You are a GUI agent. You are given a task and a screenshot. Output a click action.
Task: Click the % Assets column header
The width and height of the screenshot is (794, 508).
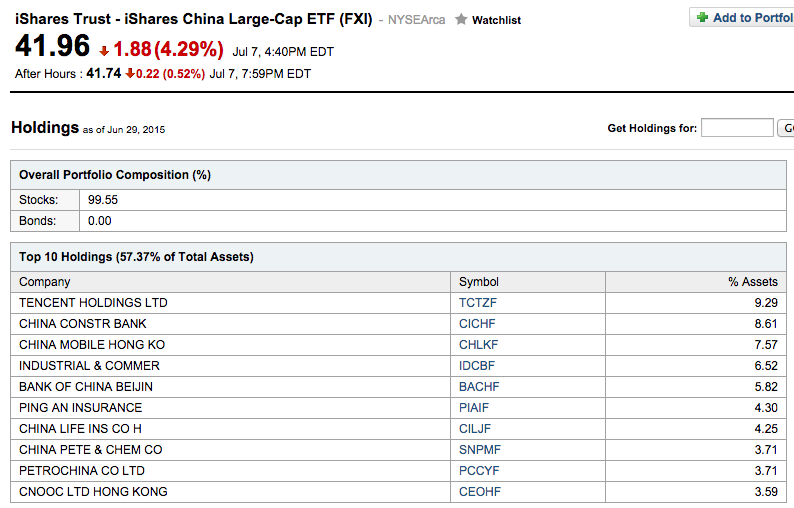click(752, 282)
